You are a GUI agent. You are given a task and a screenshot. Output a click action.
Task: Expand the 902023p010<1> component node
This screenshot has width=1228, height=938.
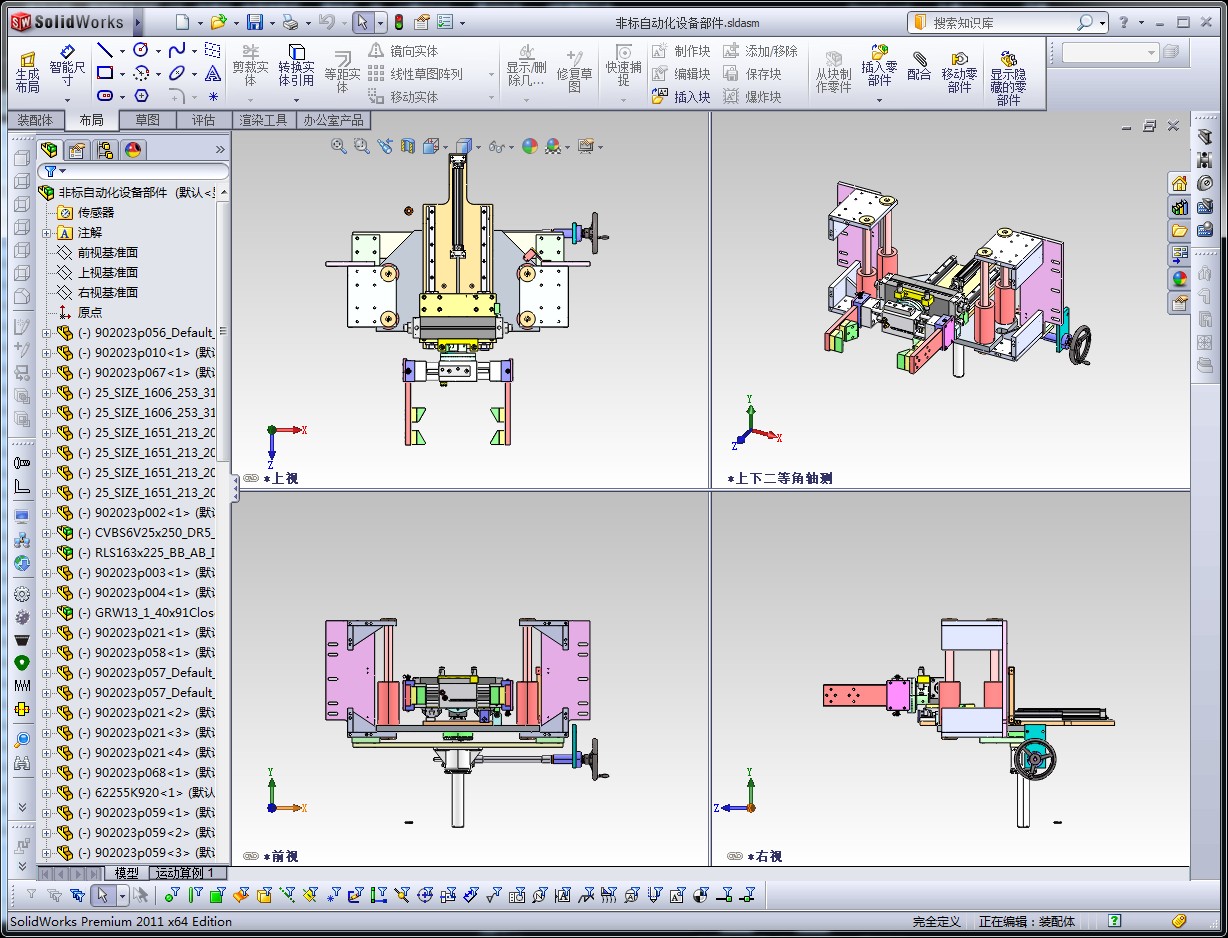click(x=47, y=353)
